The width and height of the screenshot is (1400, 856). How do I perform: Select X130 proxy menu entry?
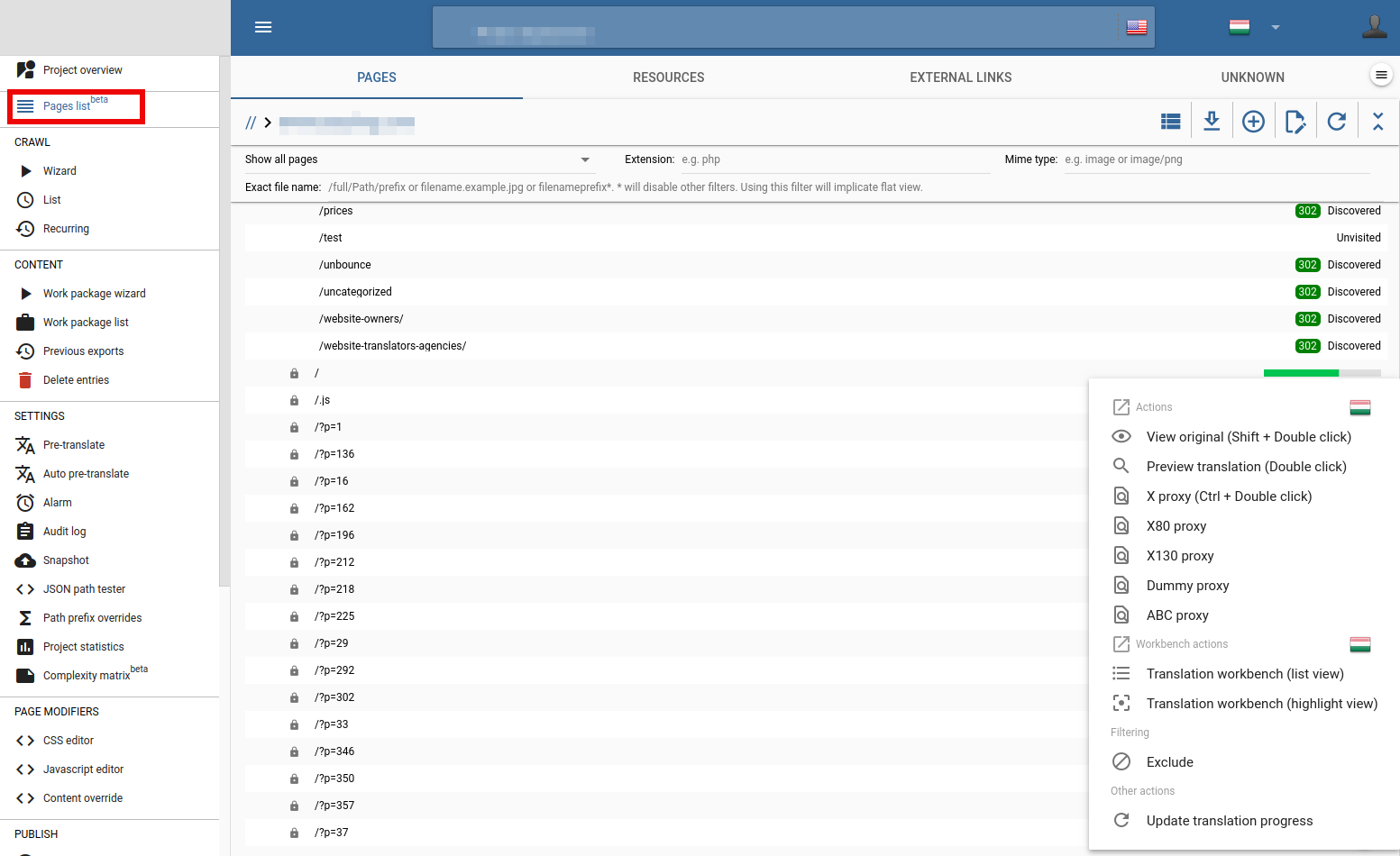tap(1244, 556)
